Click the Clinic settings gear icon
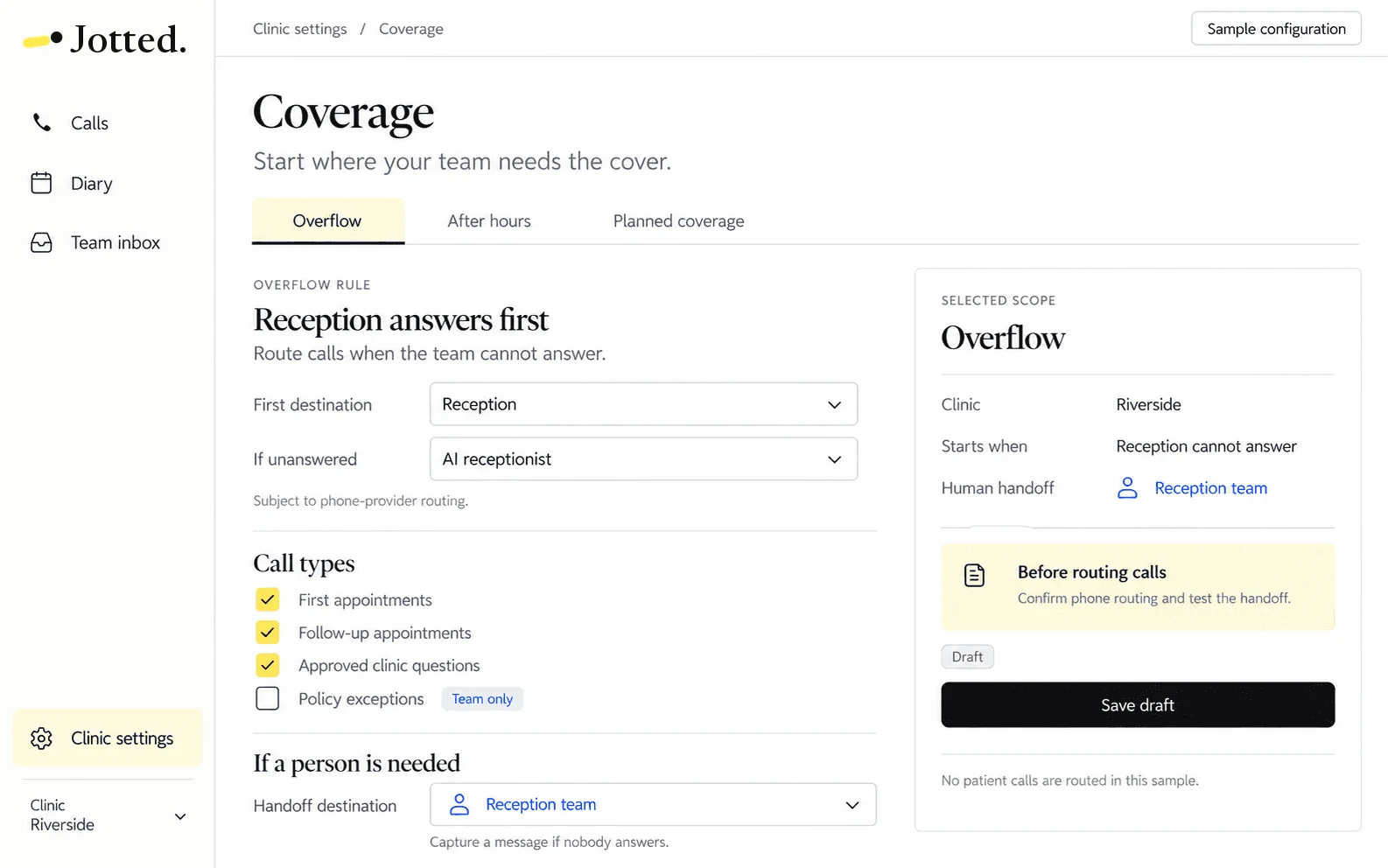Image resolution: width=1388 pixels, height=868 pixels. click(41, 738)
